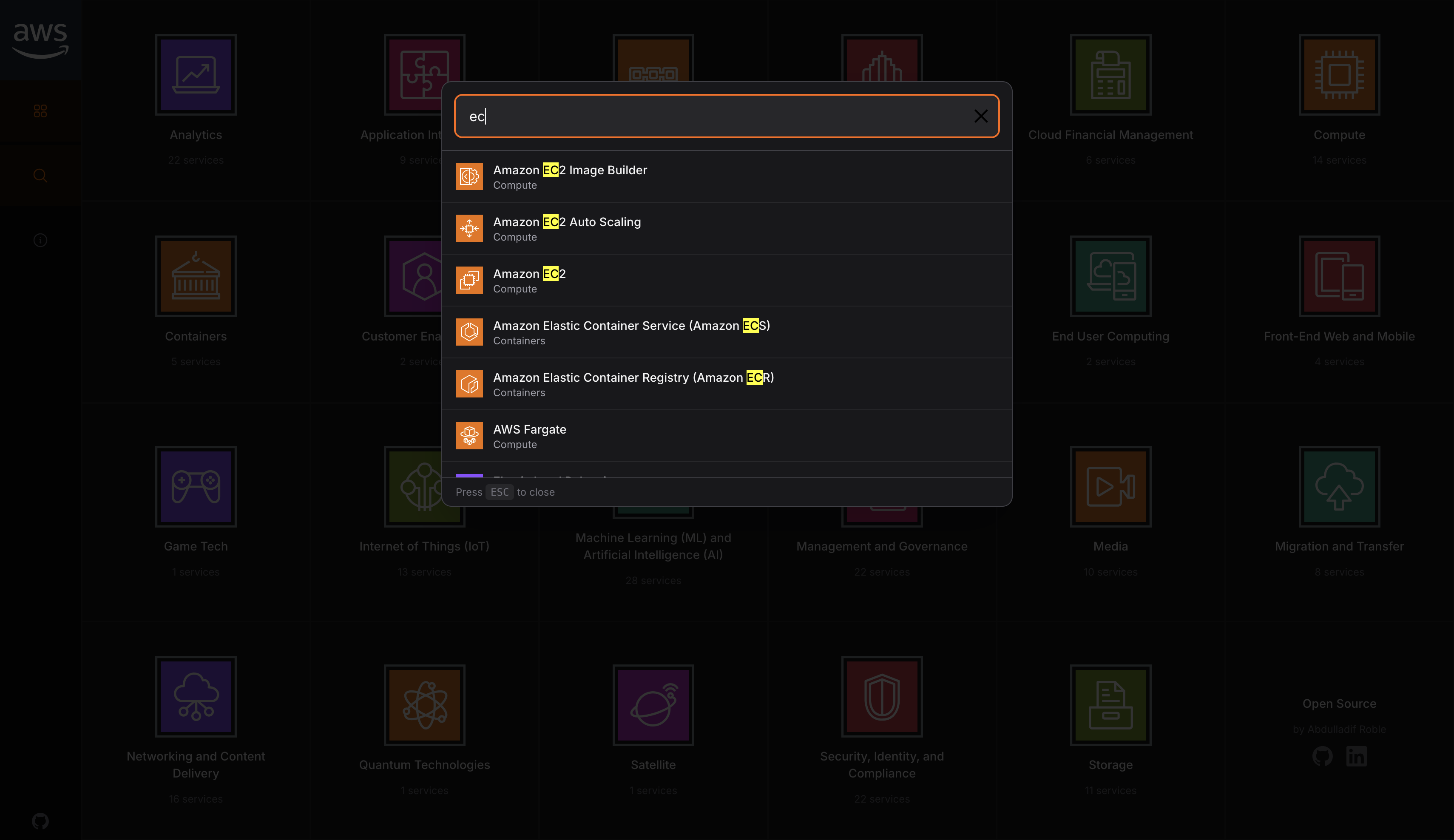This screenshot has width=1454, height=840.
Task: Open Amazon Elastic Container Service result
Action: pyautogui.click(x=727, y=332)
